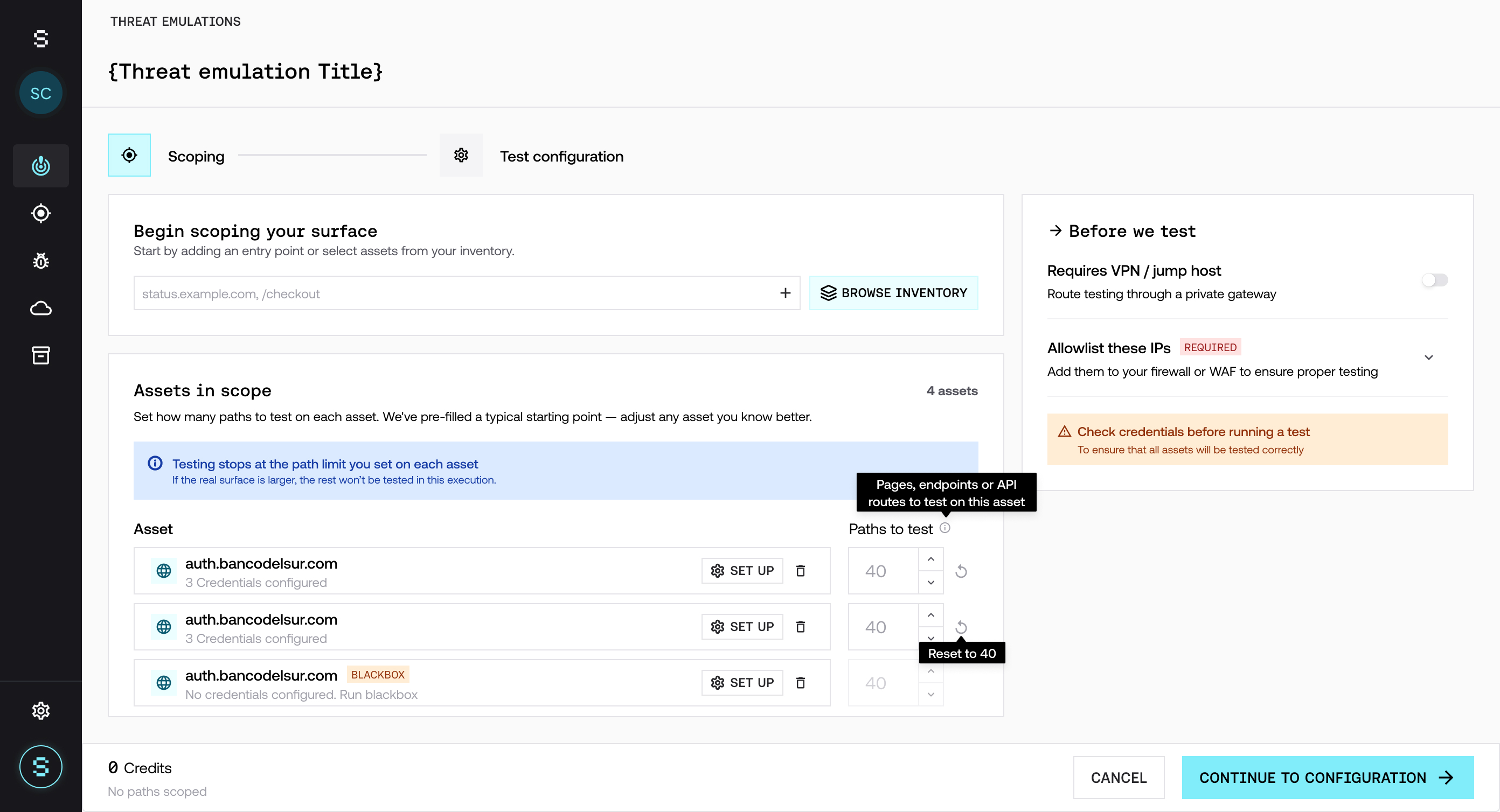Click the CANCEL button

[x=1118, y=777]
